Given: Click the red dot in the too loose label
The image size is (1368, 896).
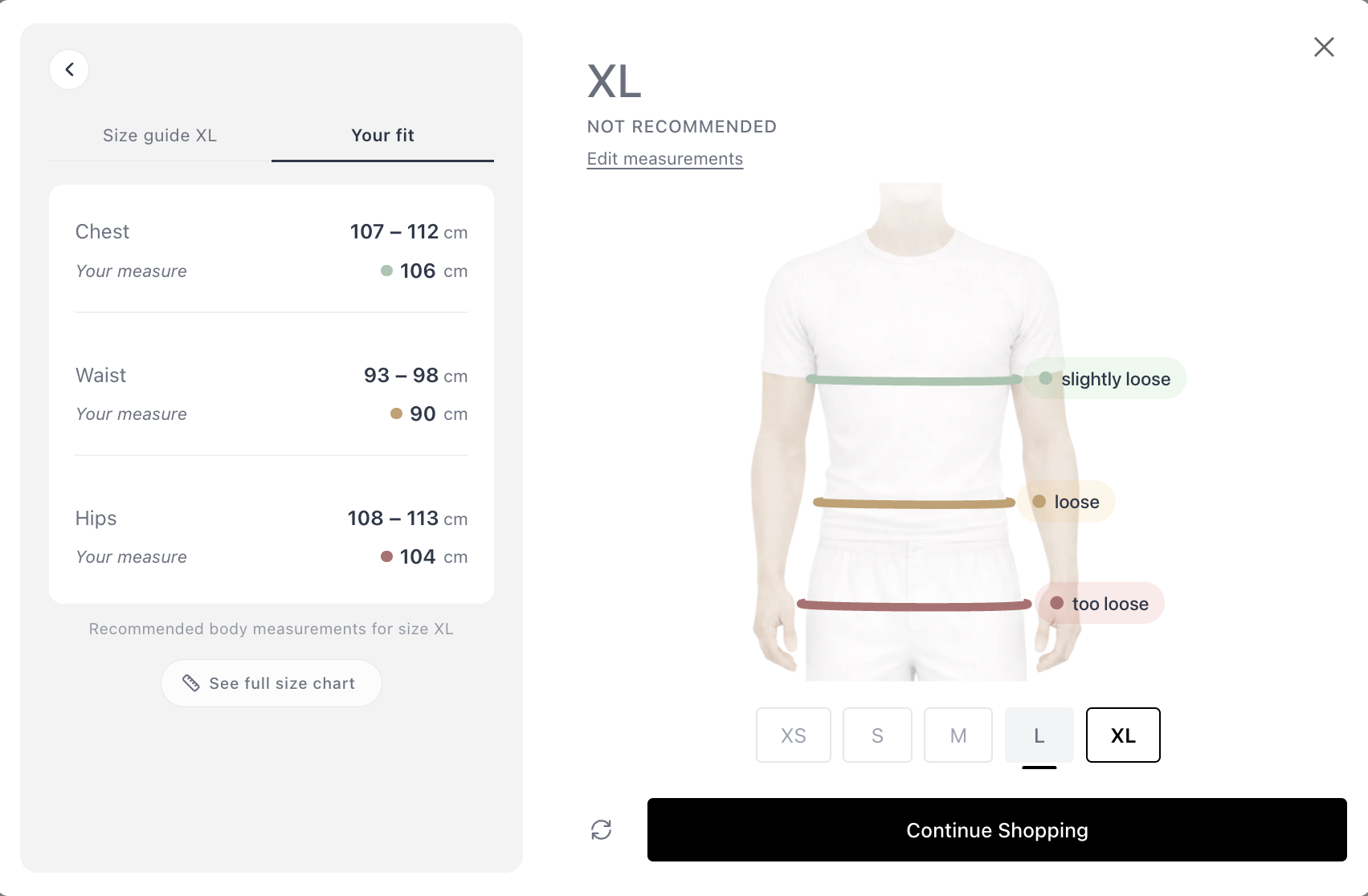Looking at the screenshot, I should pyautogui.click(x=1056, y=602).
